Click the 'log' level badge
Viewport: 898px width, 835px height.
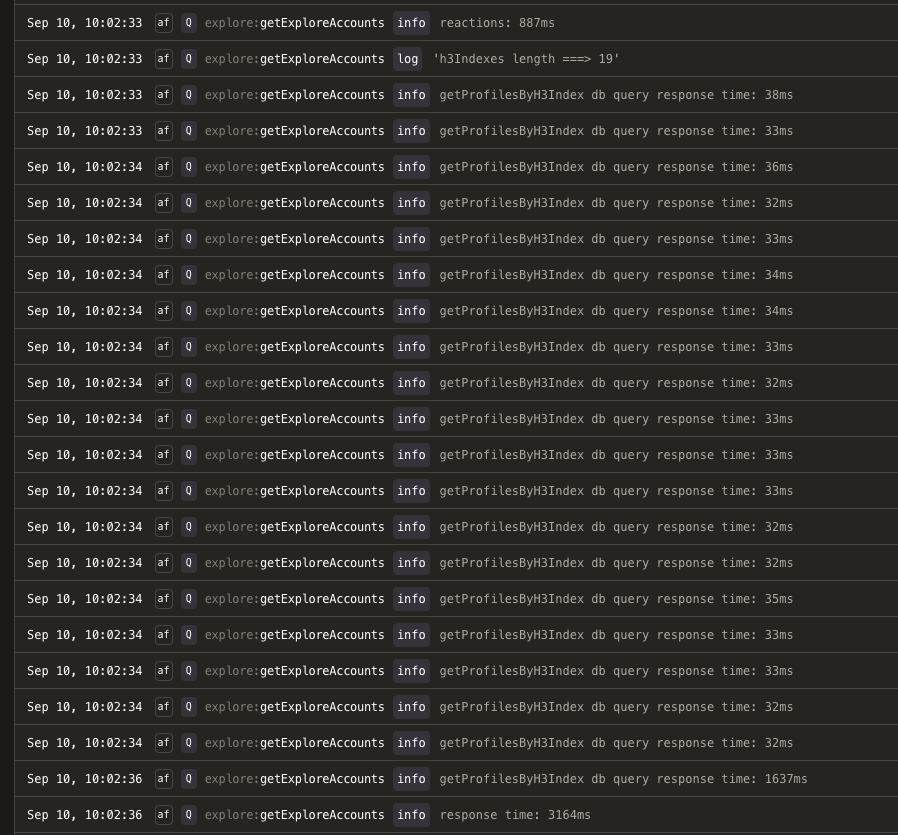(x=408, y=59)
